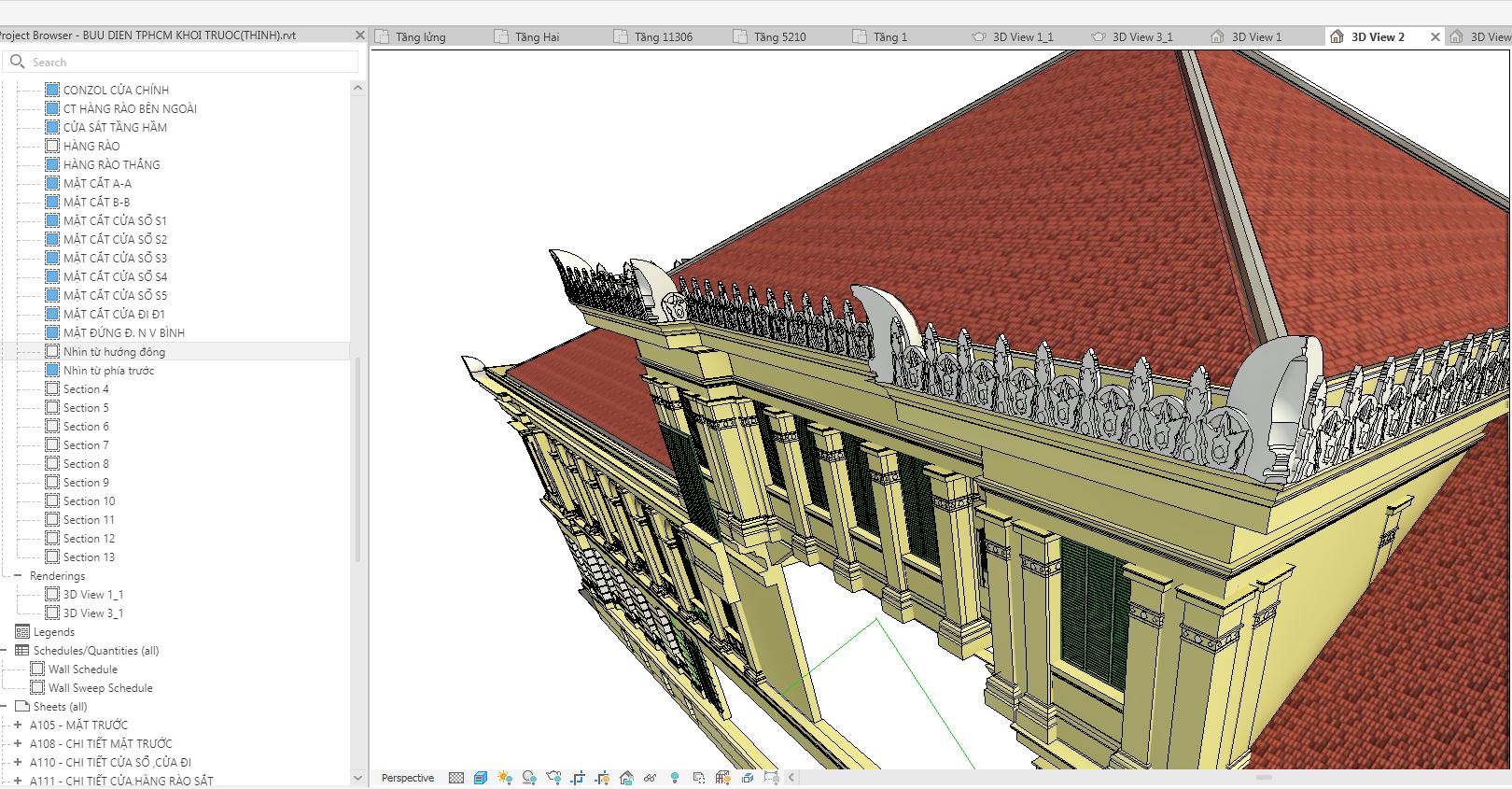Screen dimensions: 1512x789
Task: Select CT HÀNG RÀO BÊN NGOÀI
Action: click(x=130, y=108)
